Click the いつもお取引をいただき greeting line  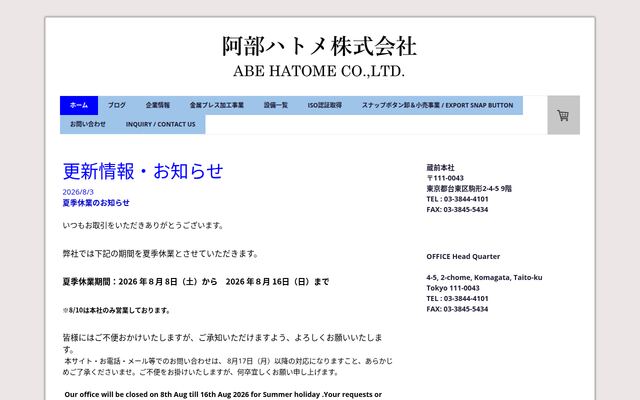(143, 225)
